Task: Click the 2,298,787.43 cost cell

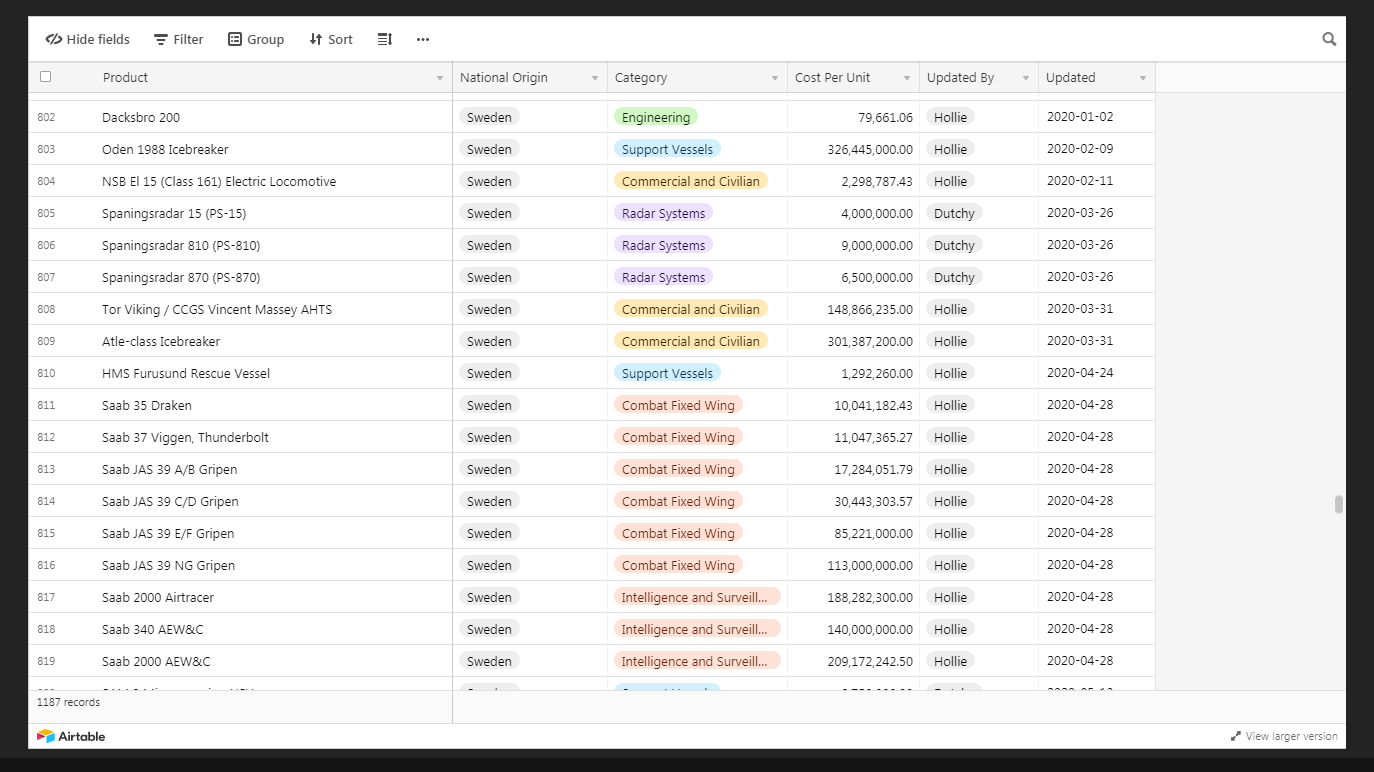Action: 853,181
